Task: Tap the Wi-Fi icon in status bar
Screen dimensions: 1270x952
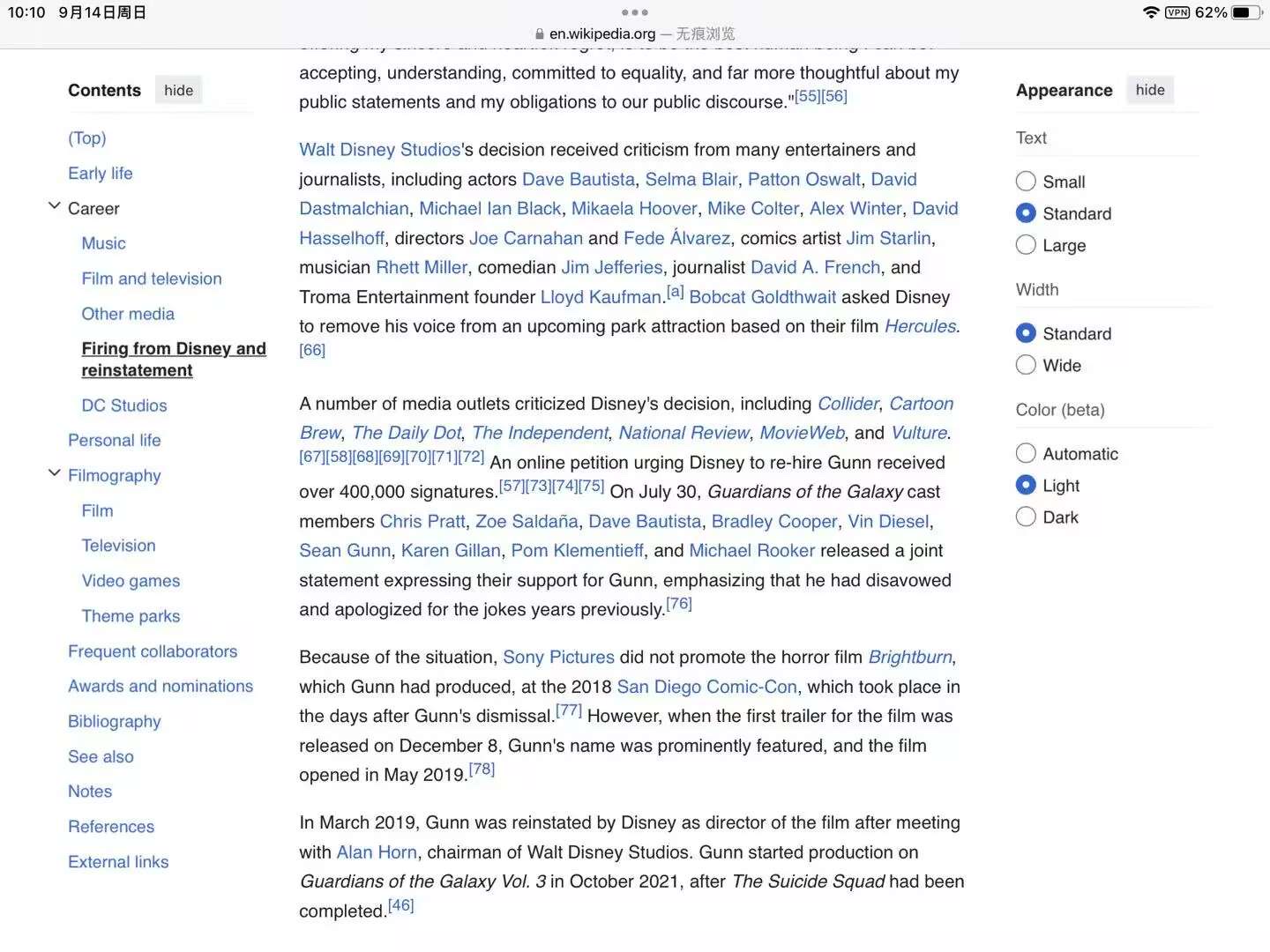Action: click(x=1150, y=12)
